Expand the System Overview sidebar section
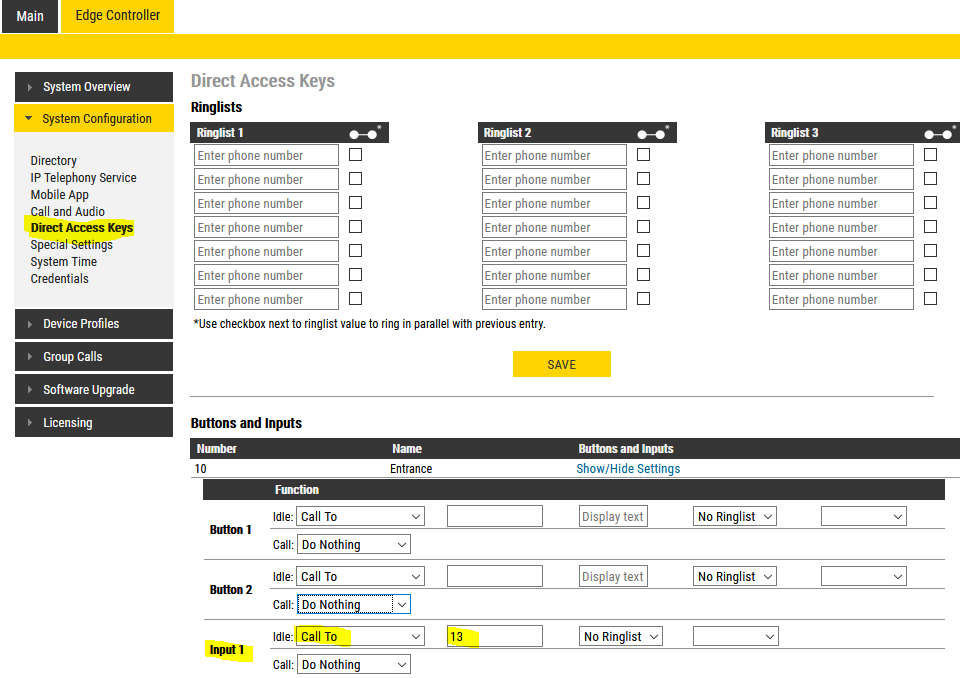This screenshot has height=678, width=960. [93, 87]
